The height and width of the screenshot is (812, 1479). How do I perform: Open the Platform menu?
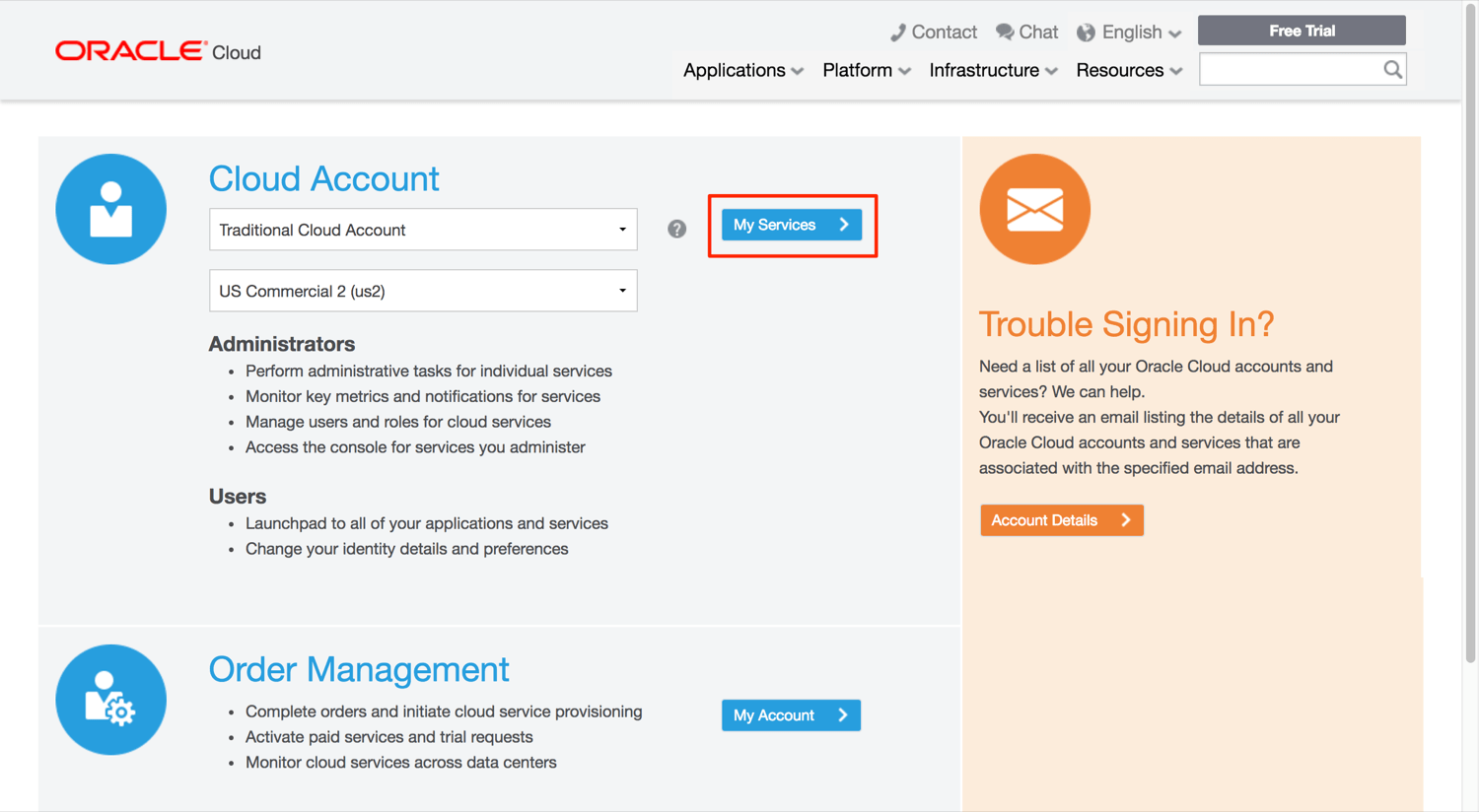tap(867, 70)
